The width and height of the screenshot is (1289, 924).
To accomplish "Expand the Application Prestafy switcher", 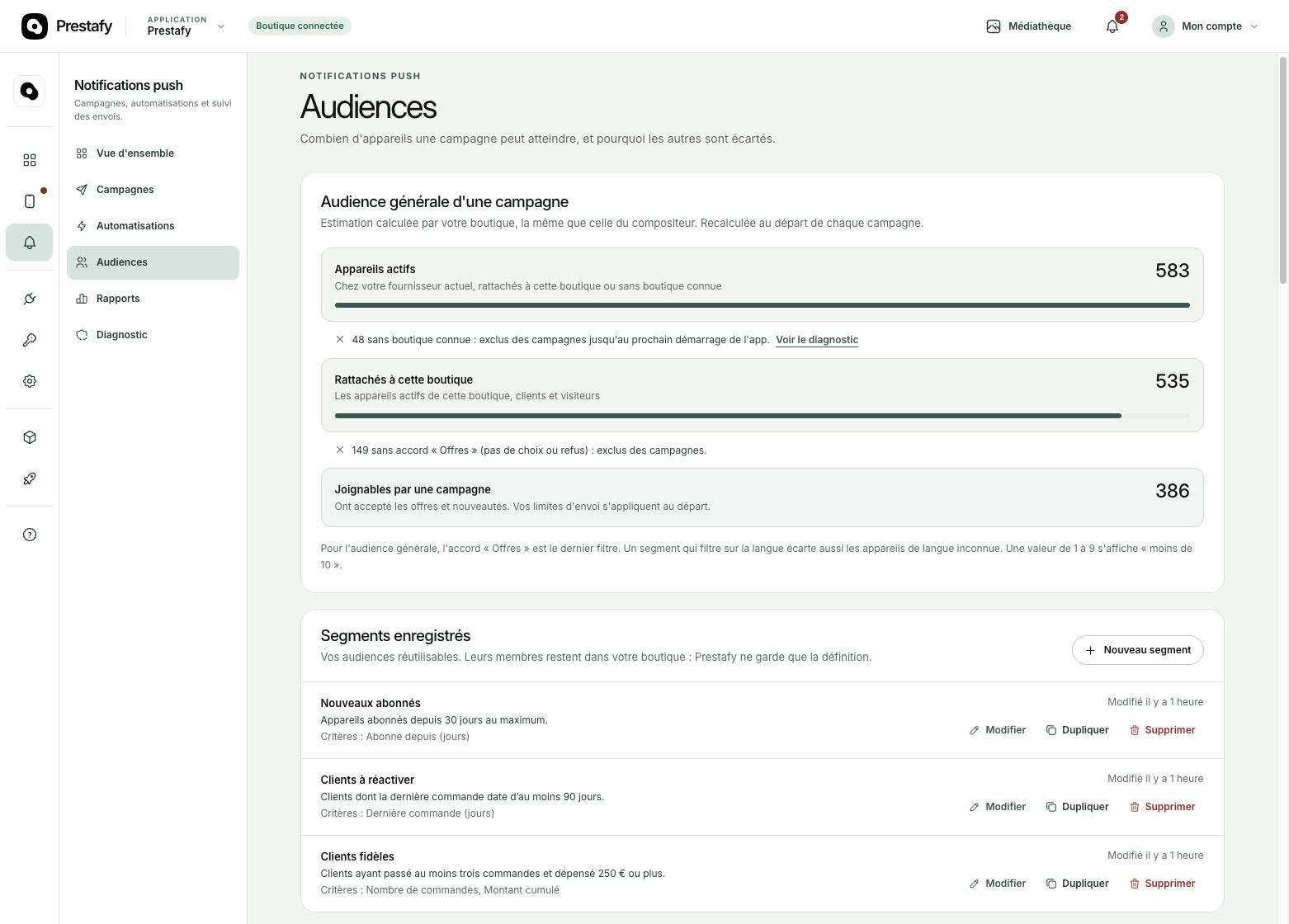I will click(186, 26).
